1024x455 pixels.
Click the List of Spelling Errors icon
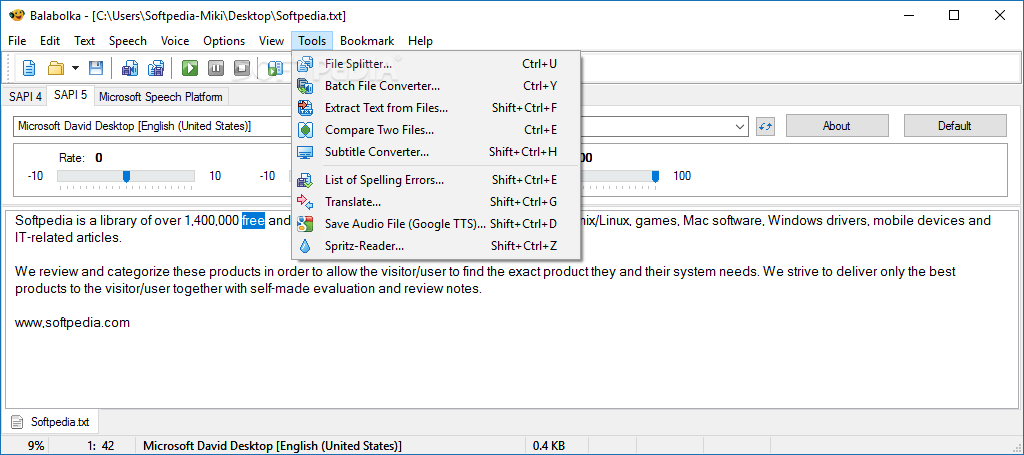[x=305, y=180]
